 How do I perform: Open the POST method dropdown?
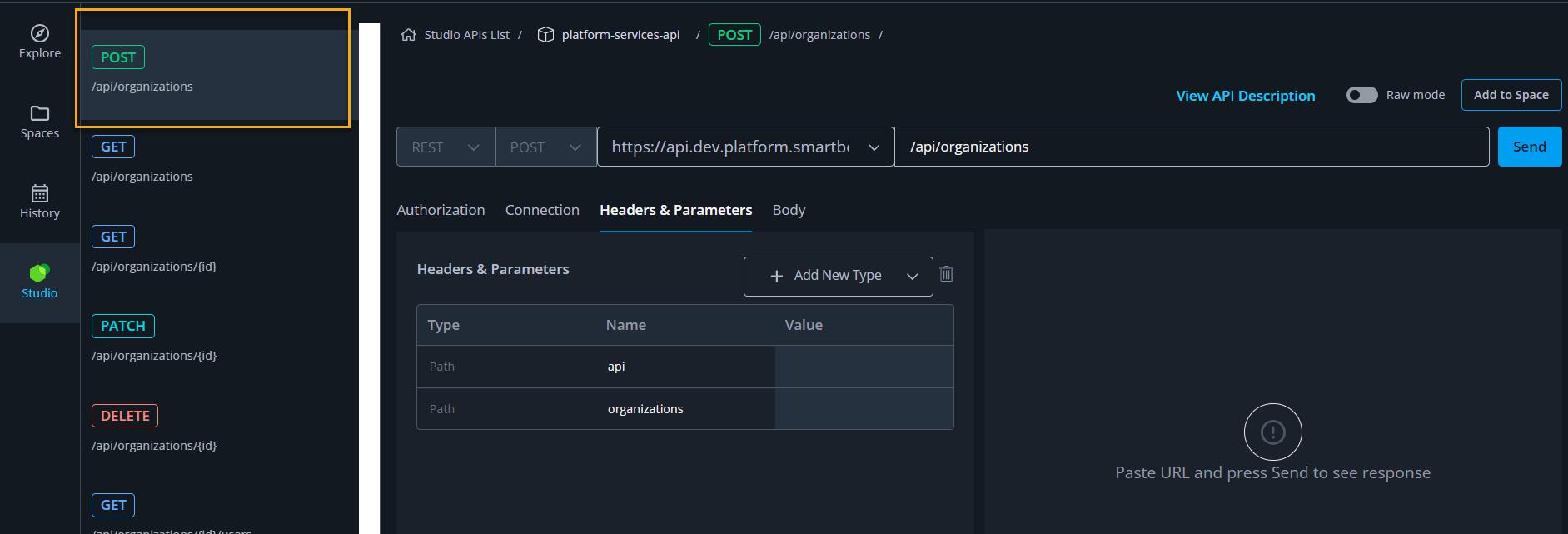point(545,147)
